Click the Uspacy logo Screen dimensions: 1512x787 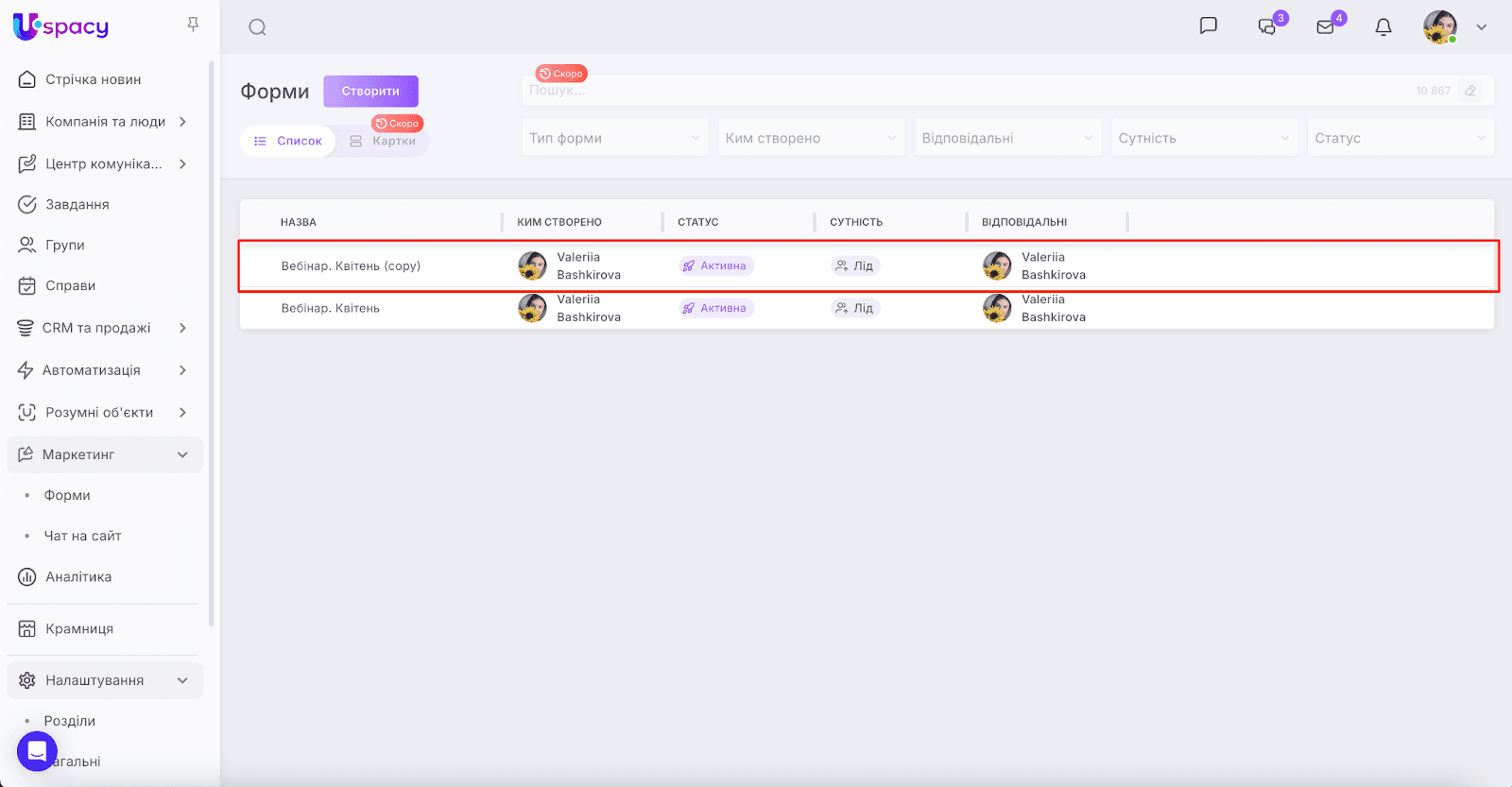61,26
